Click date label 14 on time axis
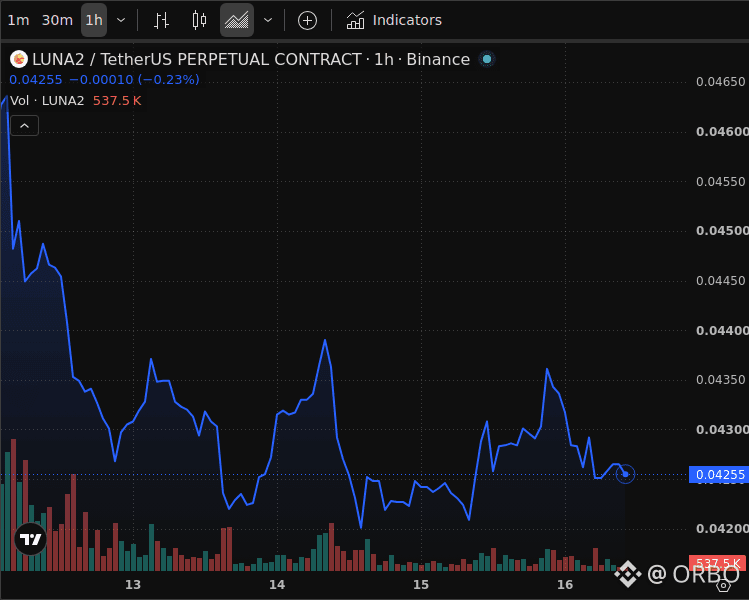 click(277, 585)
